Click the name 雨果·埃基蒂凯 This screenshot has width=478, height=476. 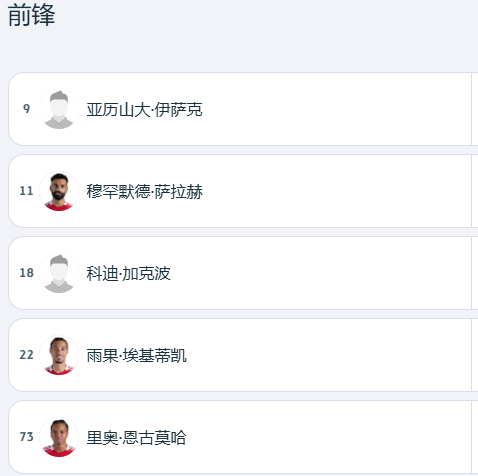point(137,356)
